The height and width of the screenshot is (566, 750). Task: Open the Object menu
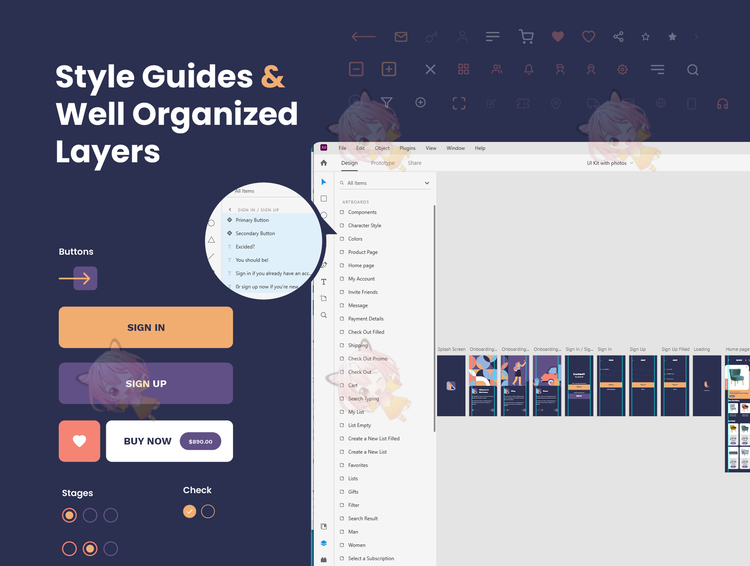pos(382,148)
